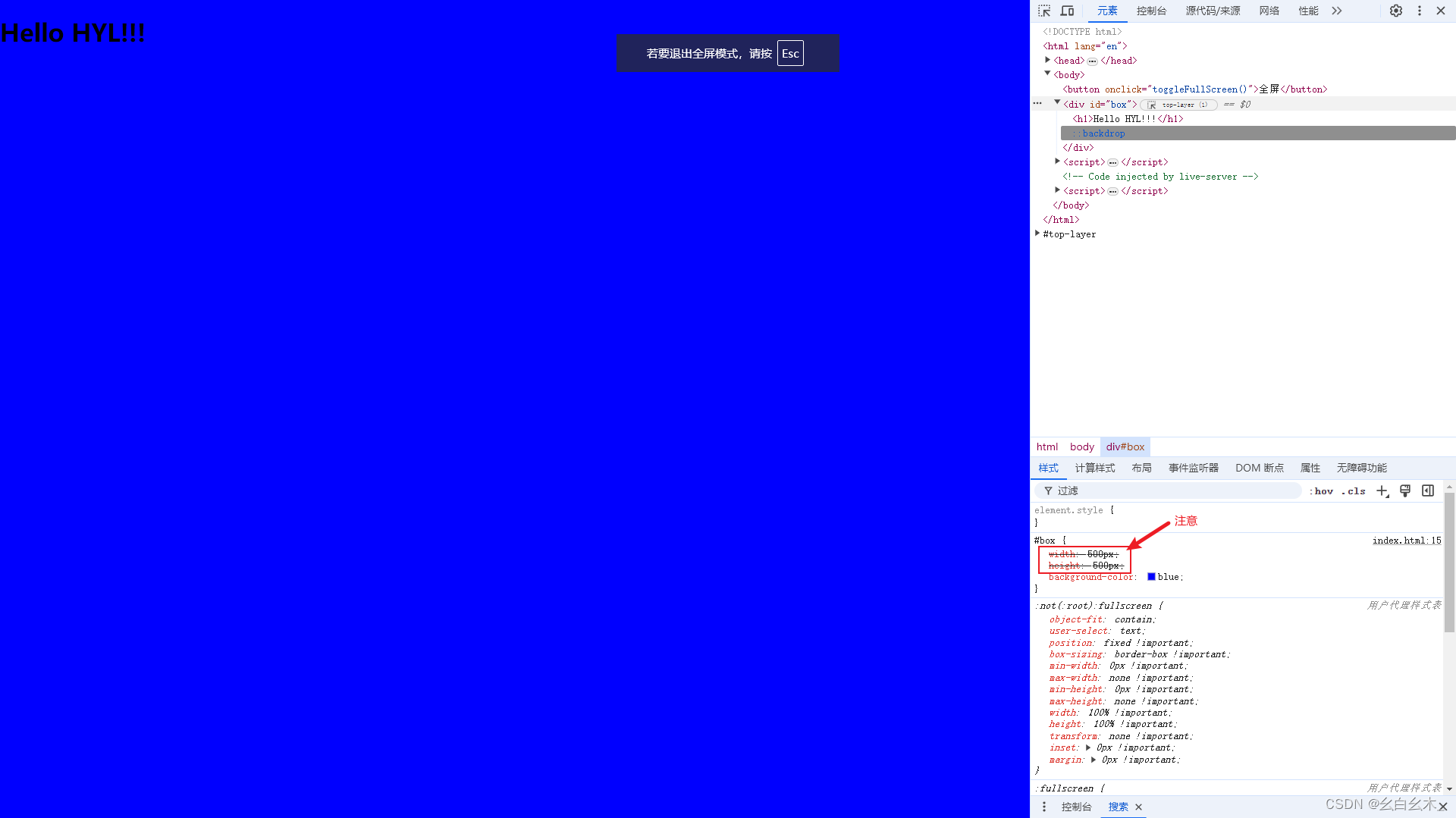Click the position fixed !important declaration
Viewport: 1456px width, 818px height.
[x=1121, y=643]
